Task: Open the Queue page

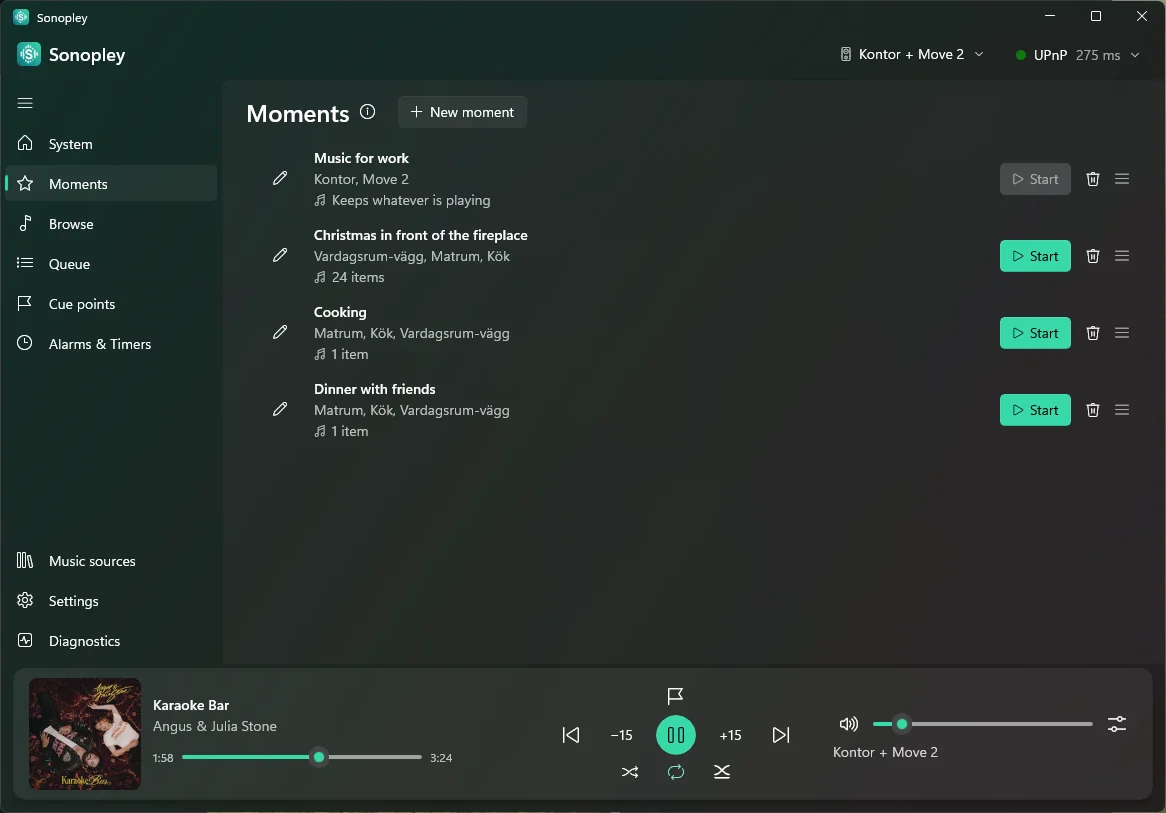Action: coord(111,264)
